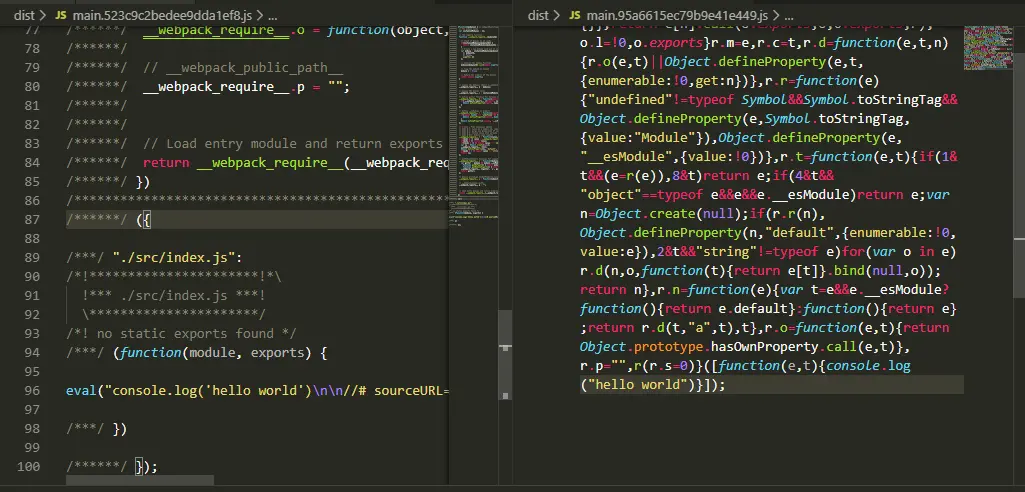Click the right editor minimap
Image resolution: width=1025 pixels, height=492 pixels.
pos(988,47)
